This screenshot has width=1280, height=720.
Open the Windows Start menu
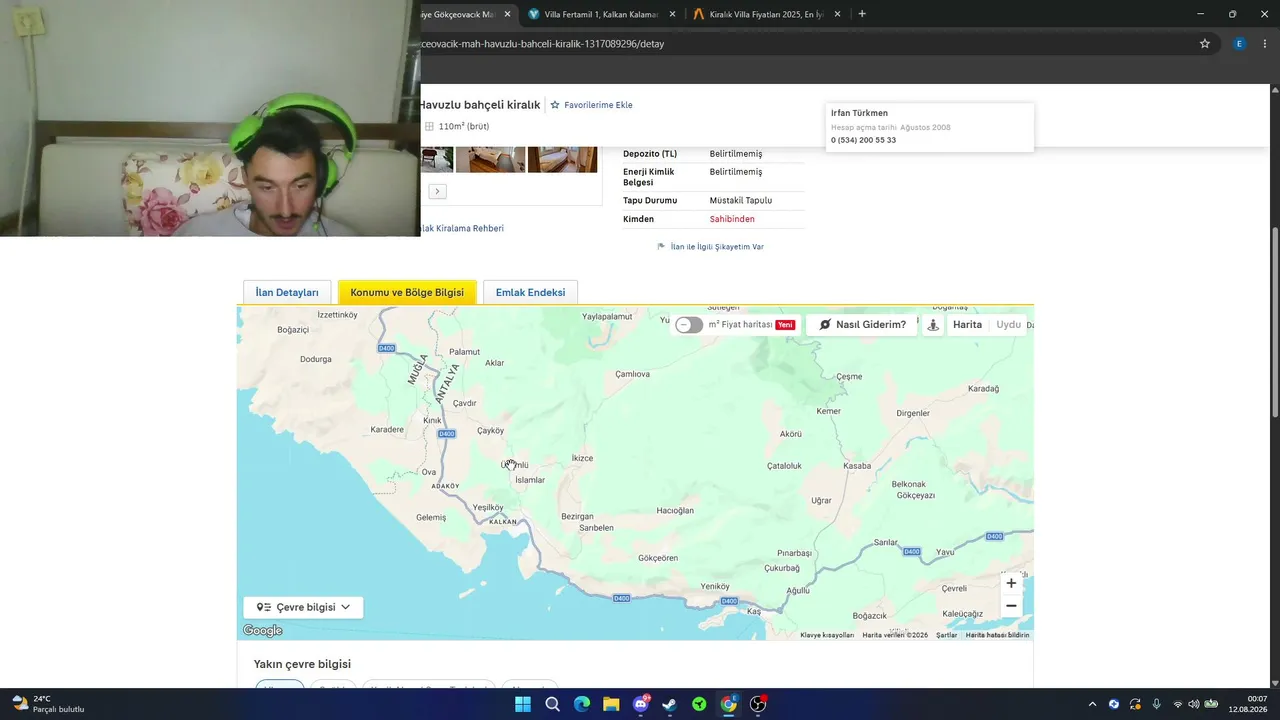(x=523, y=704)
